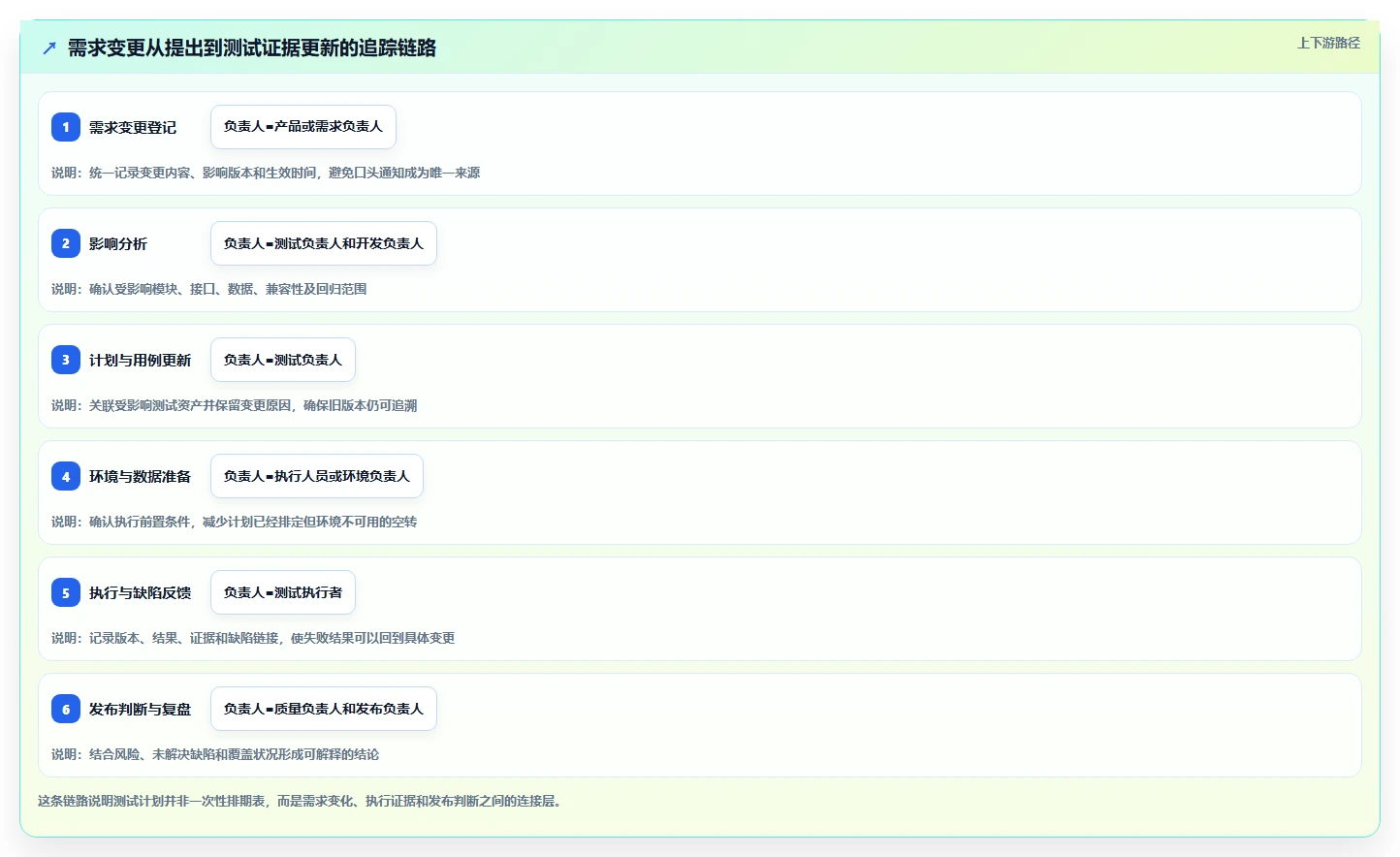Click the description starting 确认执行前置条件
This screenshot has width=1400, height=857.
point(235,522)
